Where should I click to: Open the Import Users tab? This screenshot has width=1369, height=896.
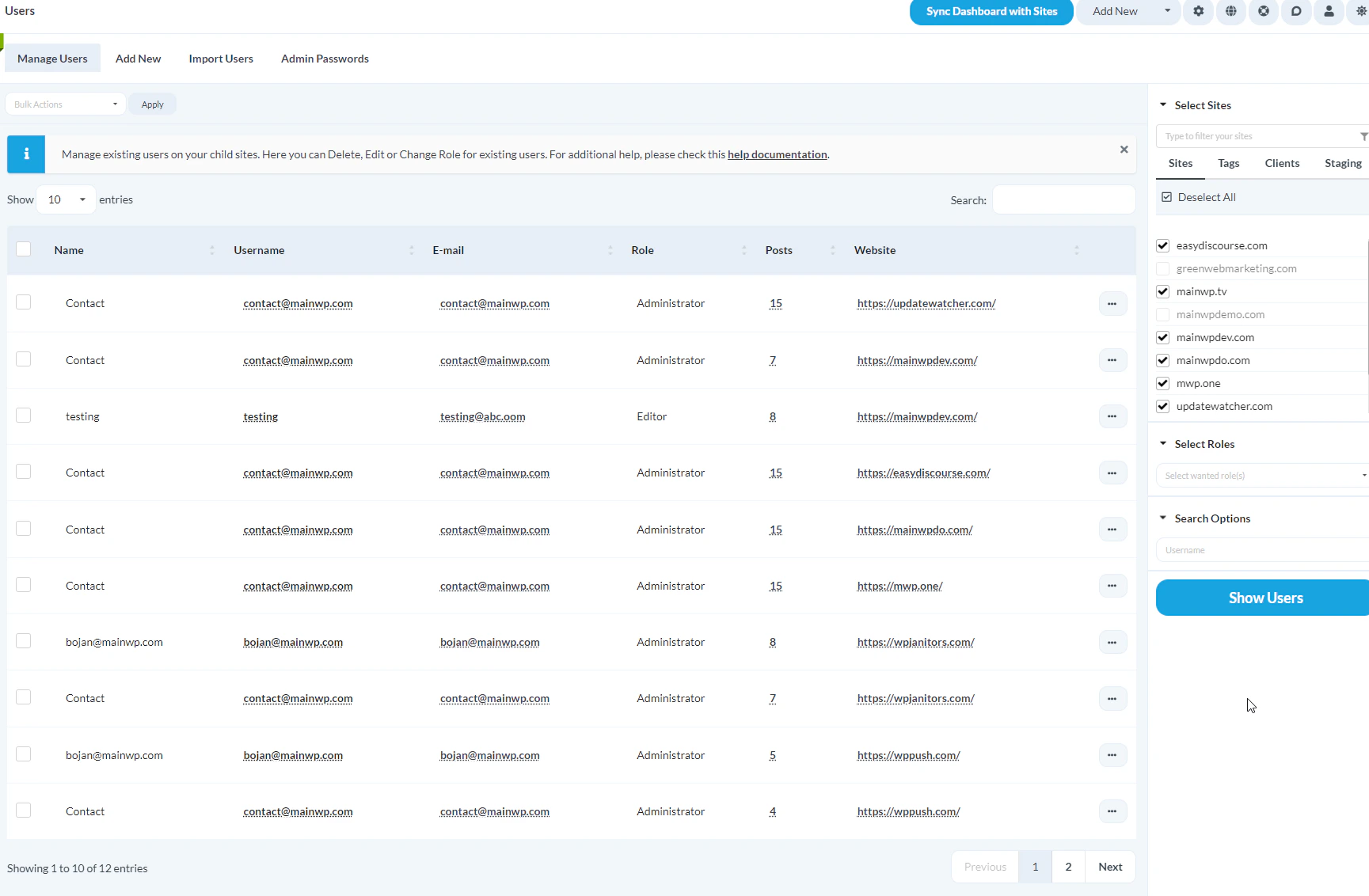click(221, 59)
